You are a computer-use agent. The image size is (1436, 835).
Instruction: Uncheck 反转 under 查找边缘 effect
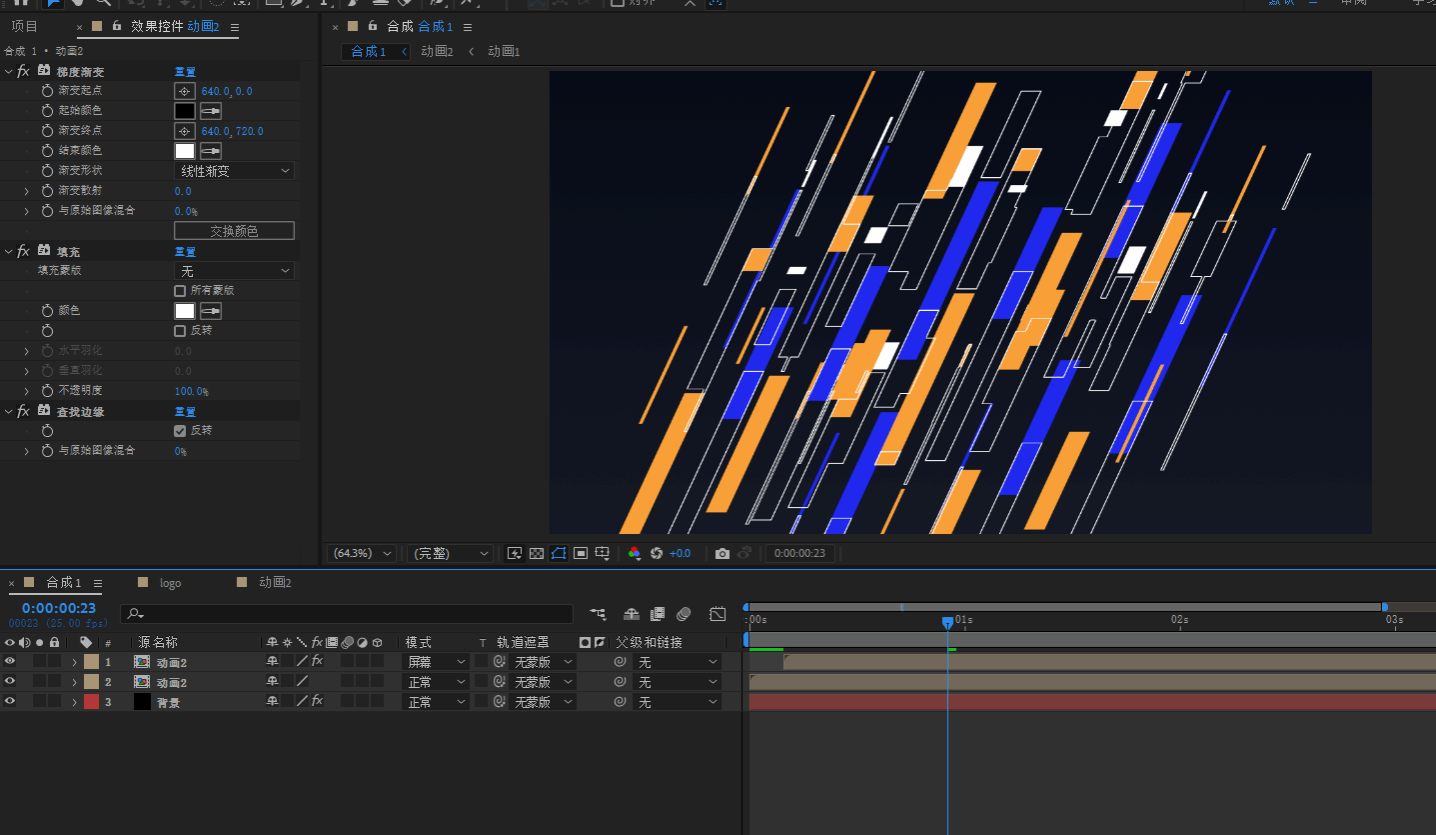[x=180, y=431]
